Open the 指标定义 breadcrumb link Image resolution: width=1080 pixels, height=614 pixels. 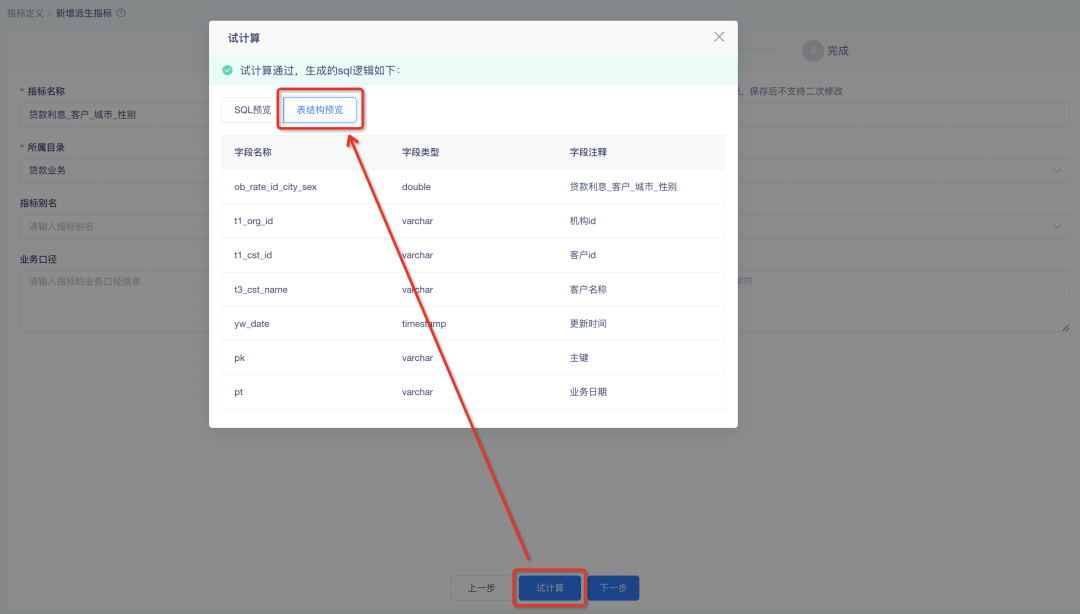(x=26, y=13)
